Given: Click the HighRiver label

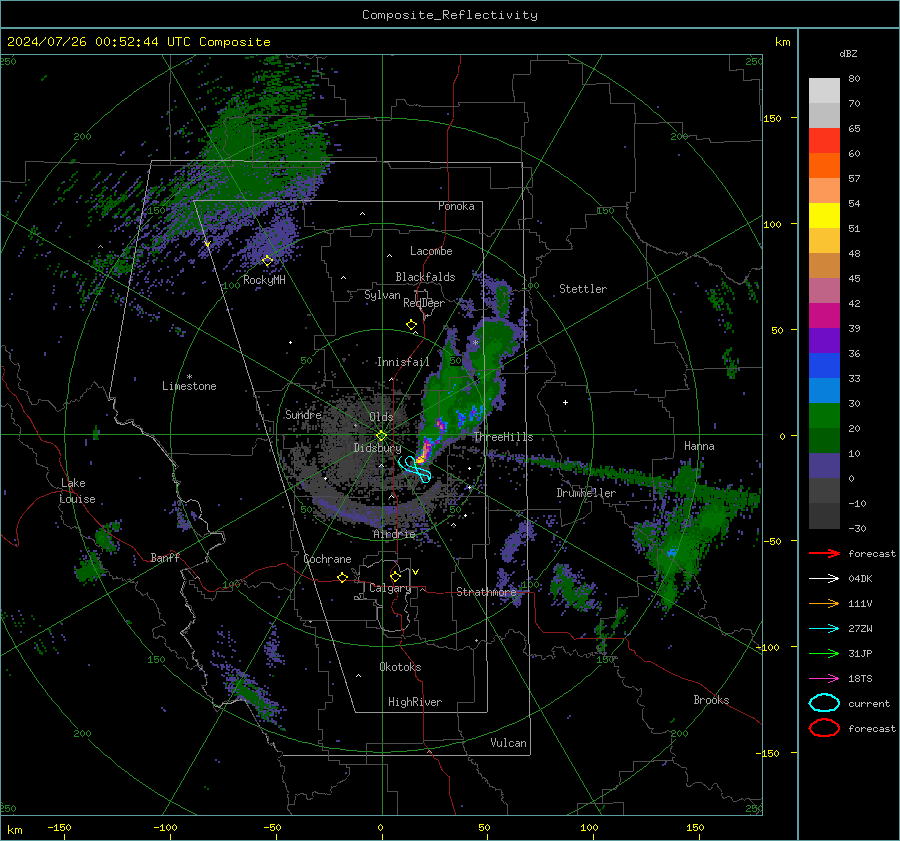Looking at the screenshot, I should [415, 703].
